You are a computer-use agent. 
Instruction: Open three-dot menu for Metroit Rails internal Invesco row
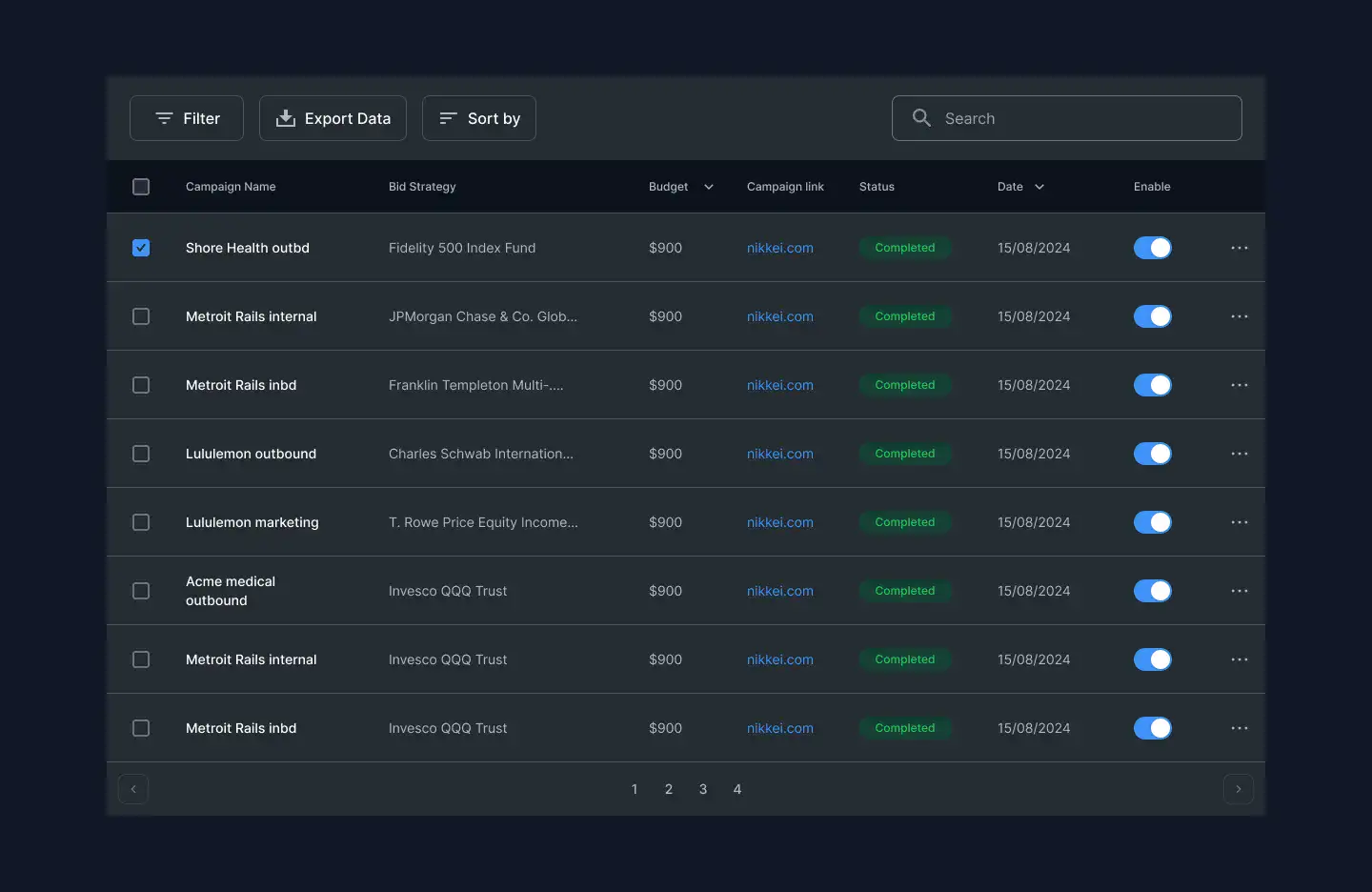pos(1239,659)
